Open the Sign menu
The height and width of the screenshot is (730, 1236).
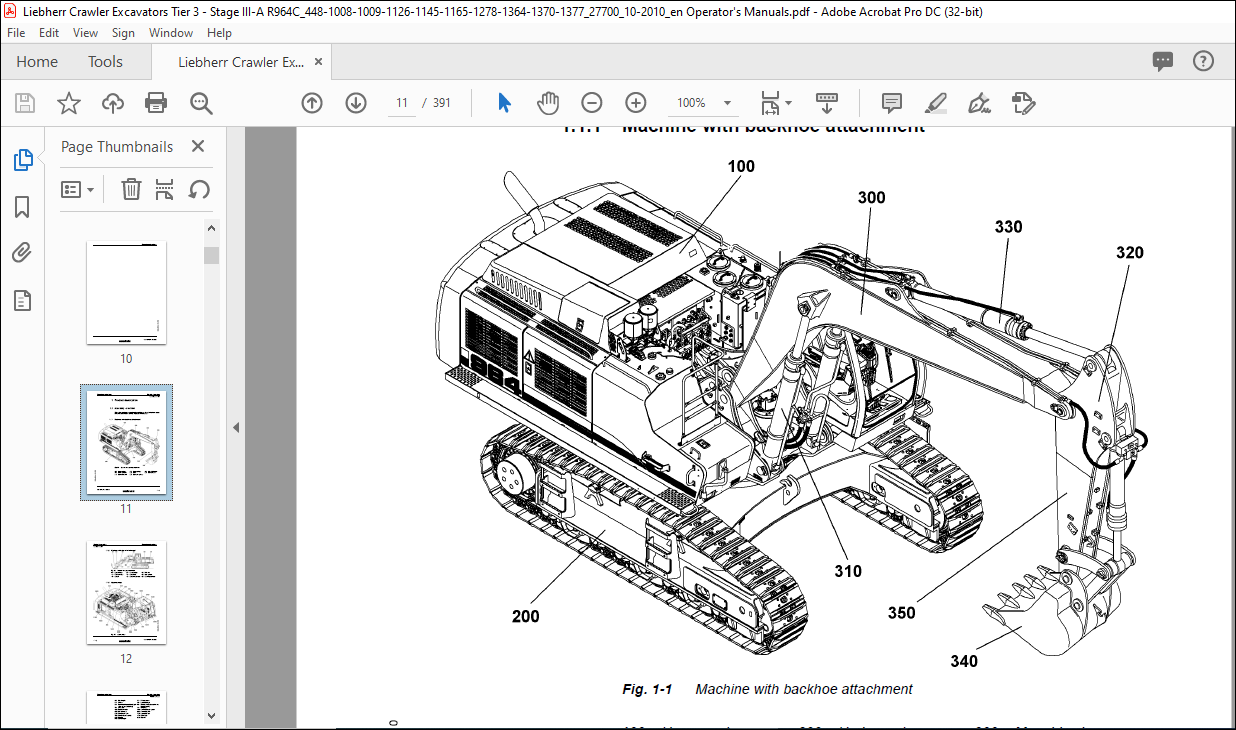point(123,33)
